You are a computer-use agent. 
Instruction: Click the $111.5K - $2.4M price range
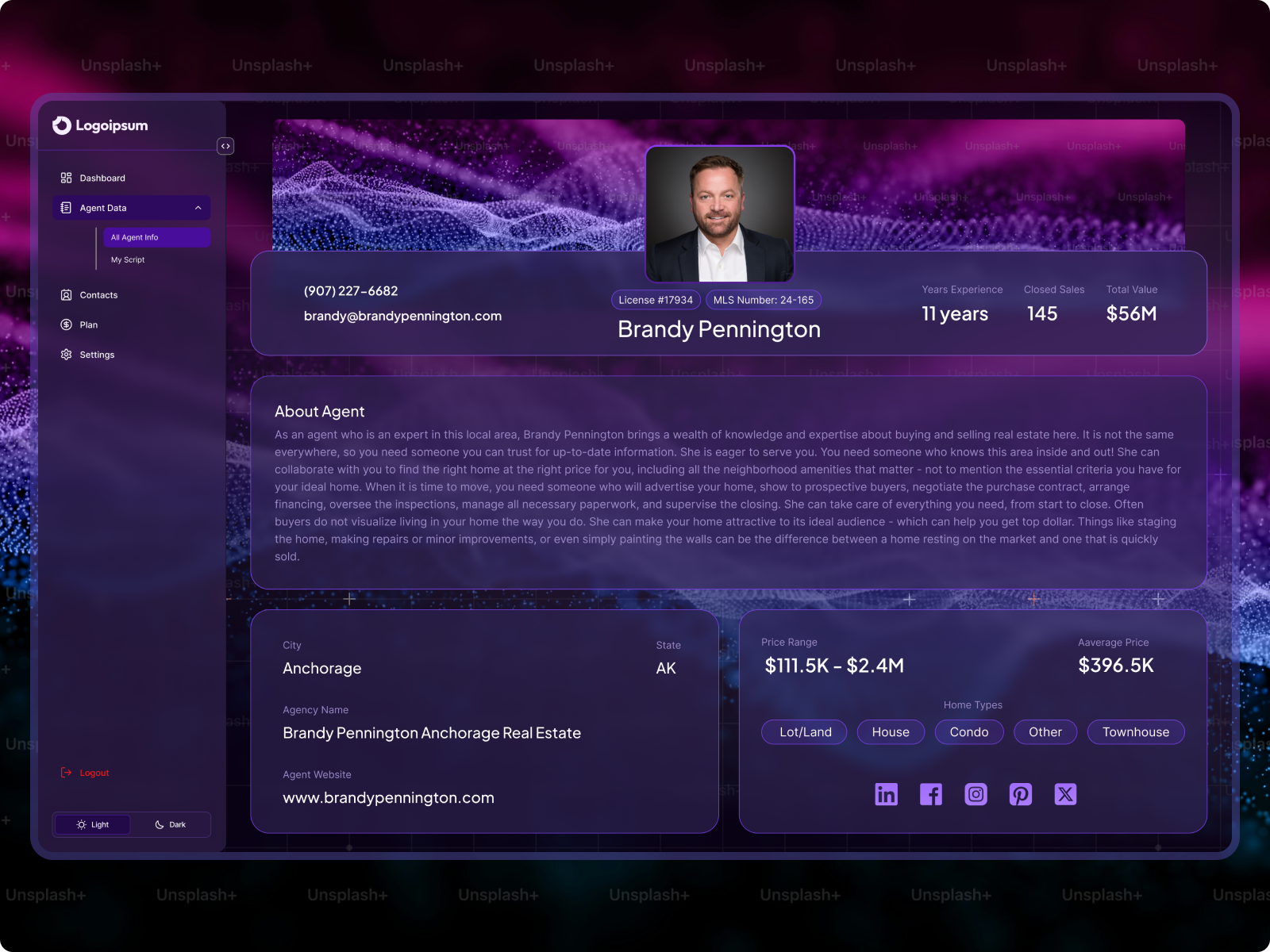point(834,666)
